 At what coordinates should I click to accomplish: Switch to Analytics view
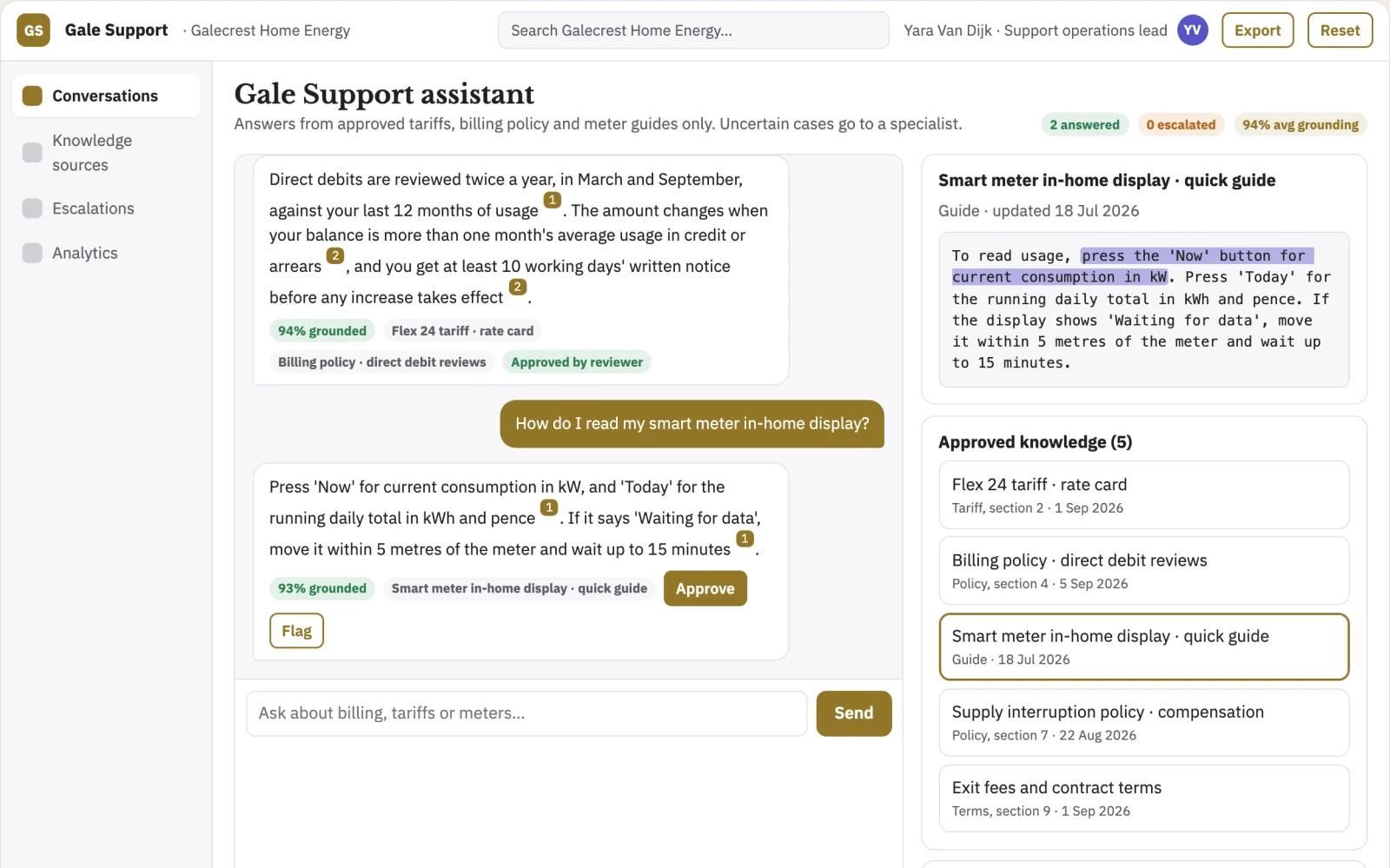[x=106, y=253]
